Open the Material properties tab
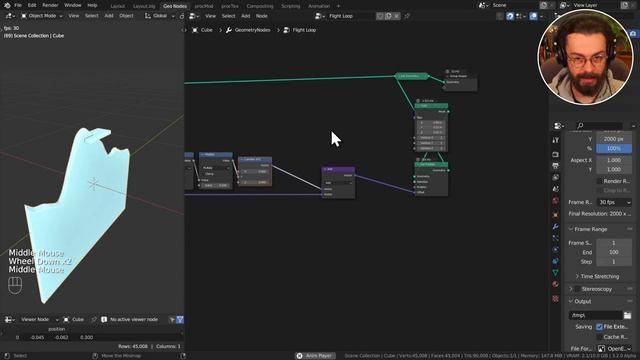This screenshot has height=360, width=640. pos(556,284)
